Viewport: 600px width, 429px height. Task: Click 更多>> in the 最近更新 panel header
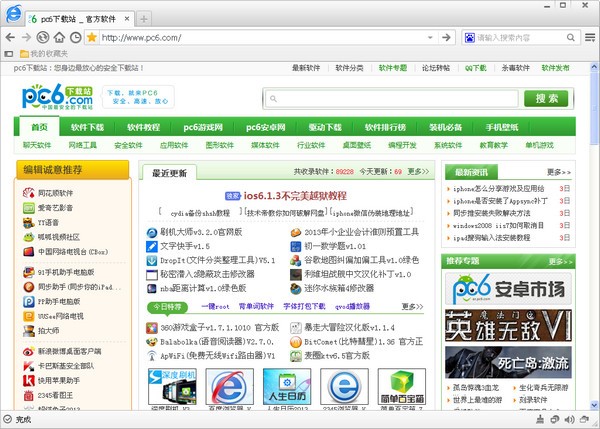pos(418,171)
